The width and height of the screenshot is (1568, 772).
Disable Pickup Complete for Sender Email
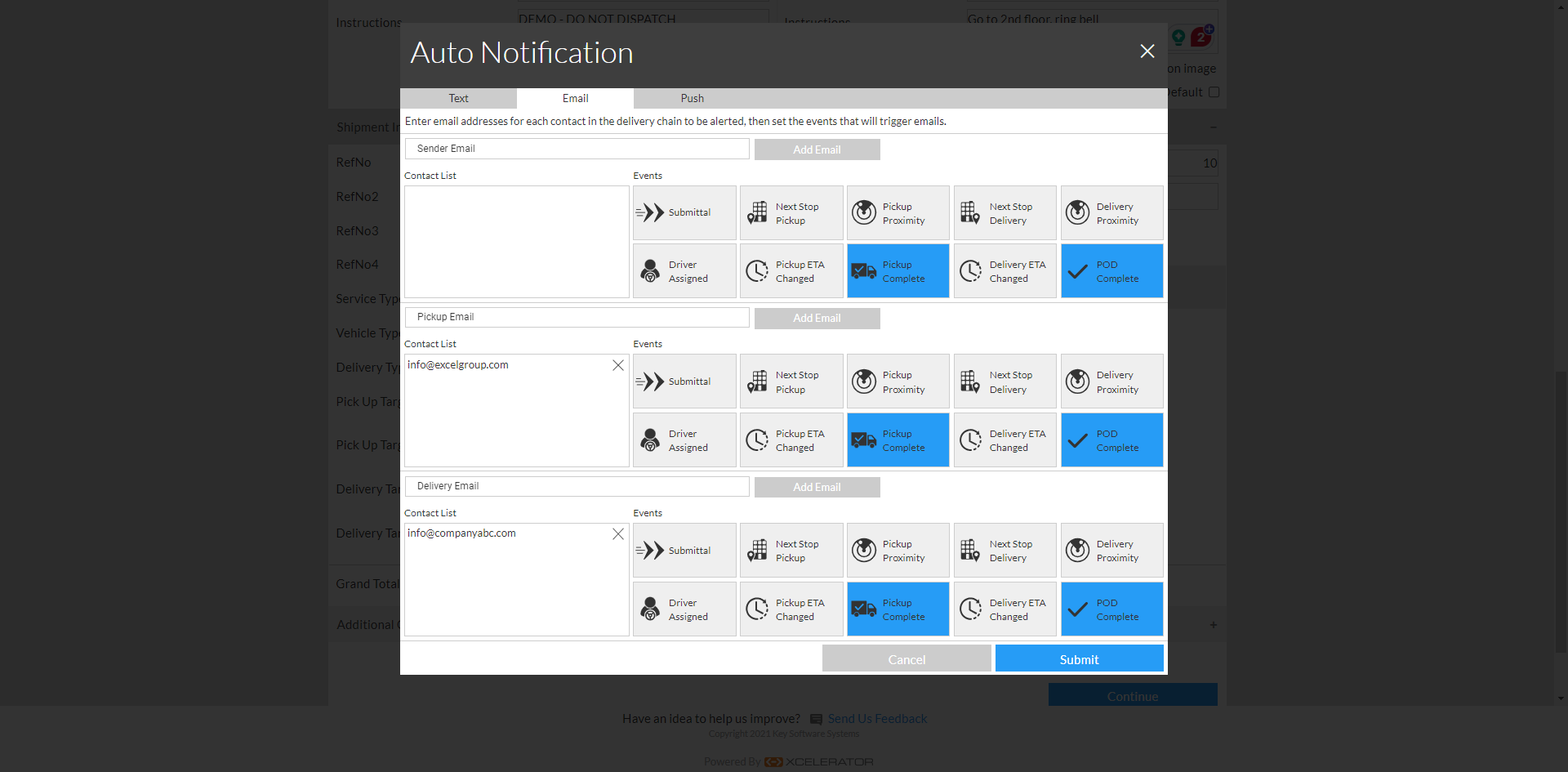(x=898, y=270)
